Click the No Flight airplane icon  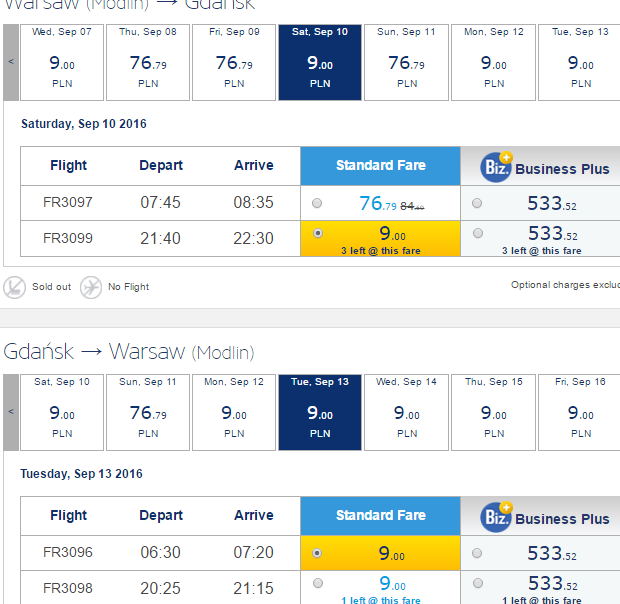click(x=91, y=287)
